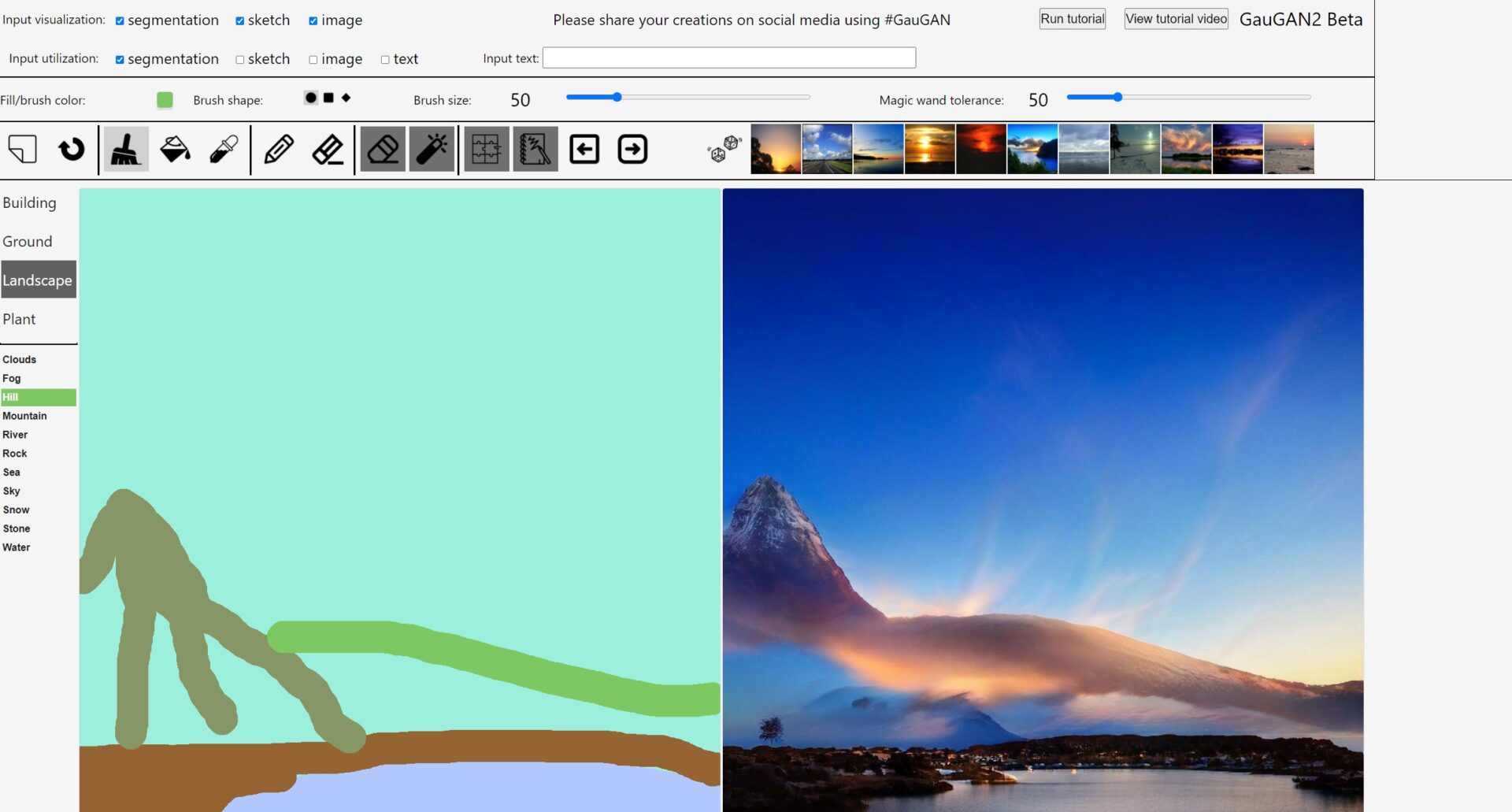Screen dimensions: 1512x812
Task: Switch to the Ground category
Action: [39, 241]
